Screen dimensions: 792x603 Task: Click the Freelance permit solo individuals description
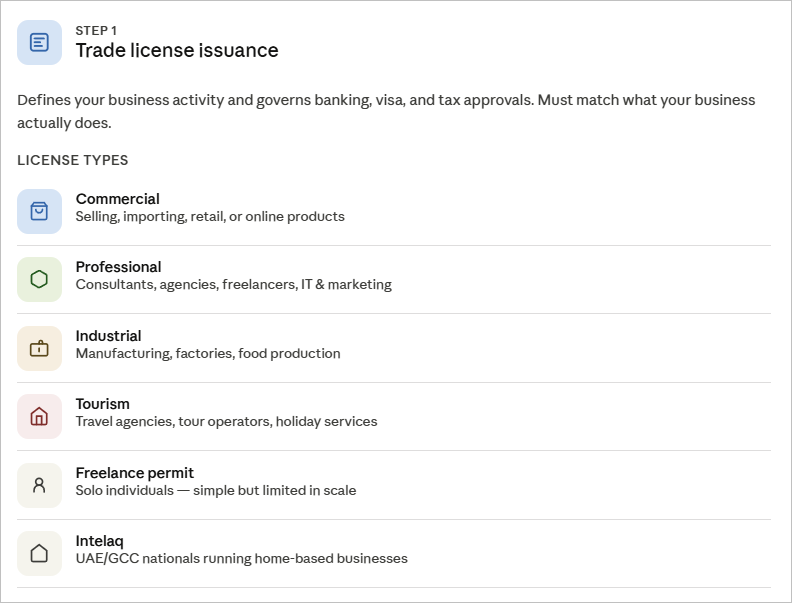click(216, 490)
